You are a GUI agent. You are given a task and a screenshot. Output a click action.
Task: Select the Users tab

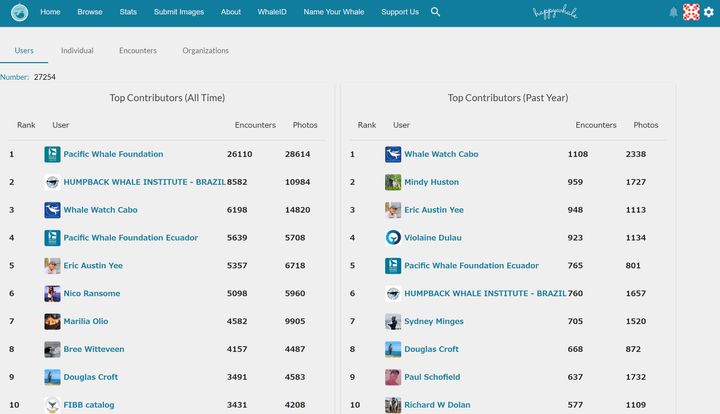[24, 50]
